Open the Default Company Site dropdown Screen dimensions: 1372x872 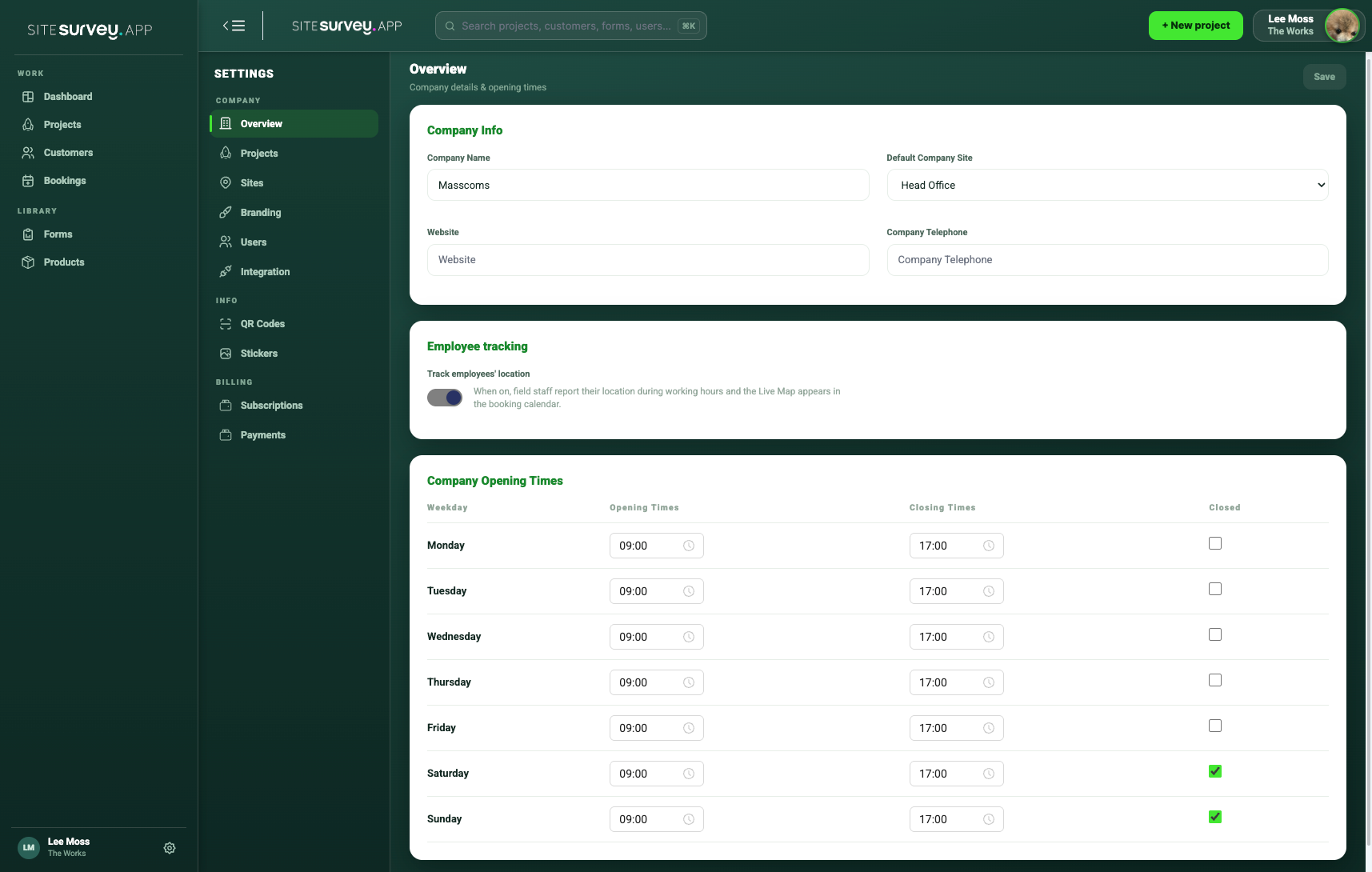pos(1107,185)
